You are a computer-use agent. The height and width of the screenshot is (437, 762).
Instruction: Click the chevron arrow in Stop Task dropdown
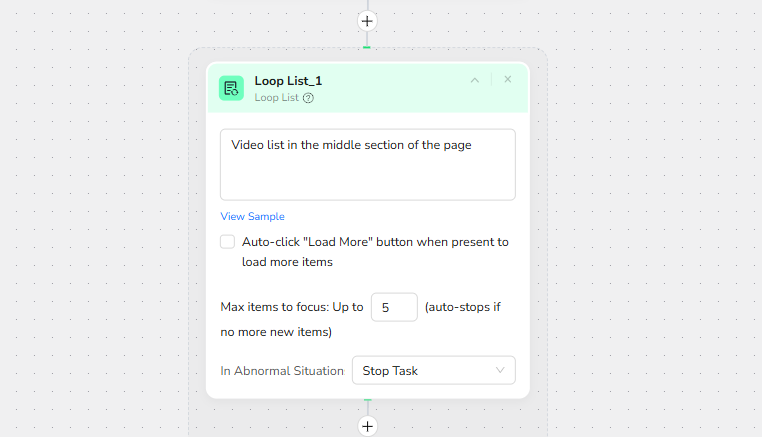500,370
